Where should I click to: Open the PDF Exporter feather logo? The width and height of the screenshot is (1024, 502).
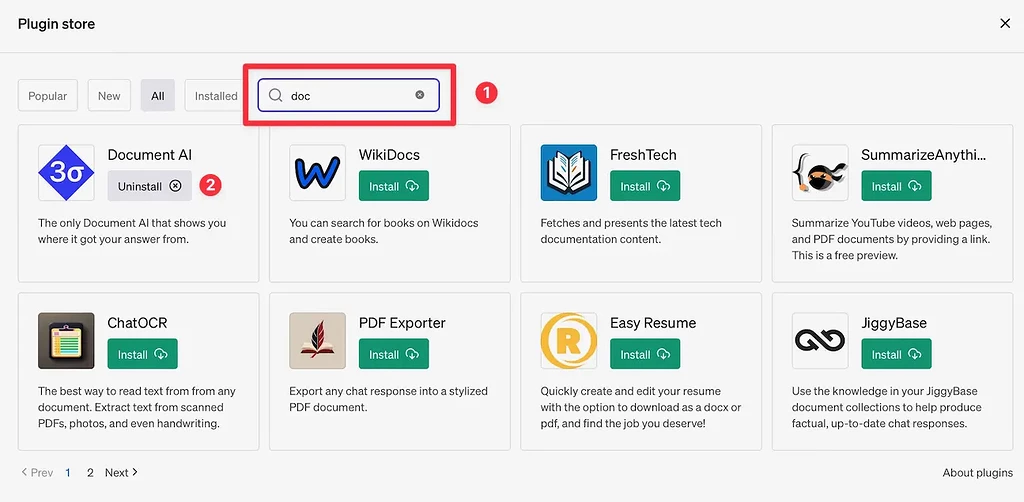pos(317,341)
